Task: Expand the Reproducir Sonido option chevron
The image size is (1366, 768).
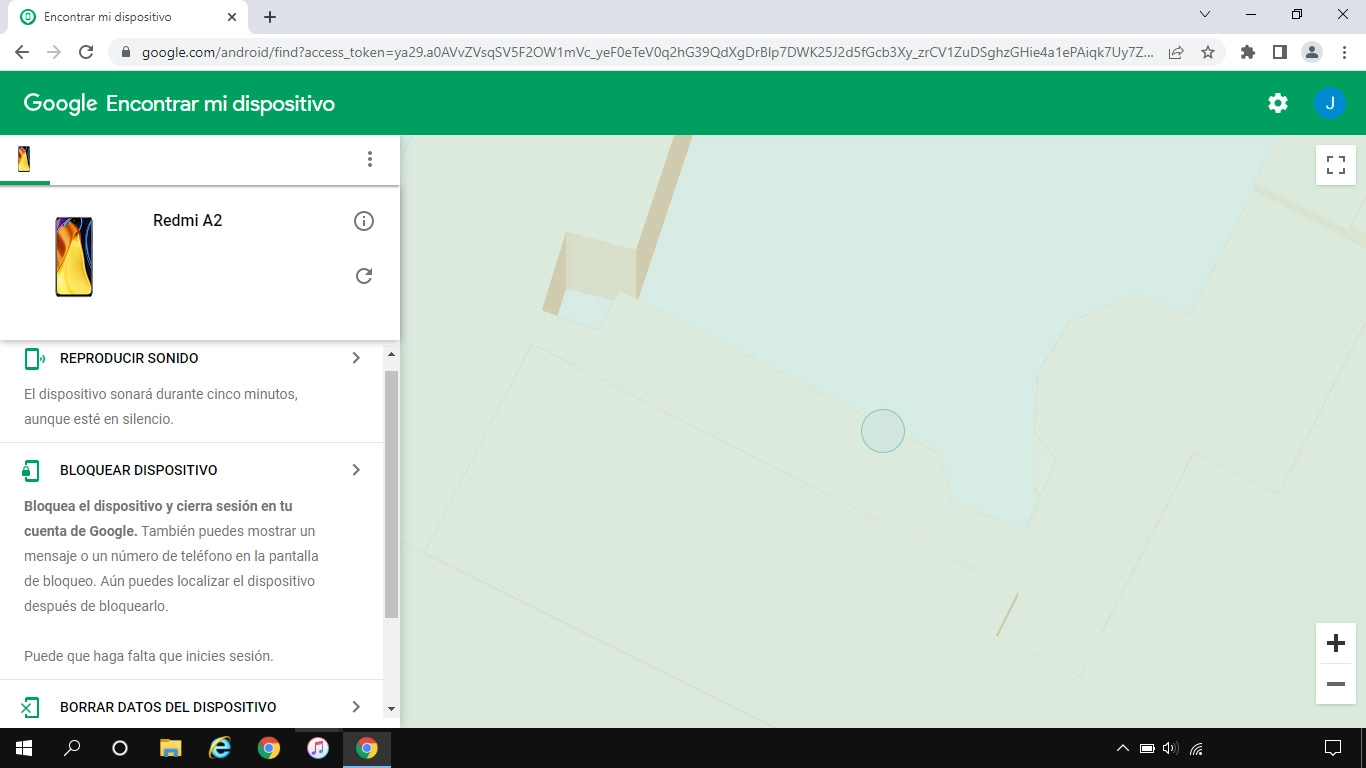Action: pyautogui.click(x=356, y=357)
